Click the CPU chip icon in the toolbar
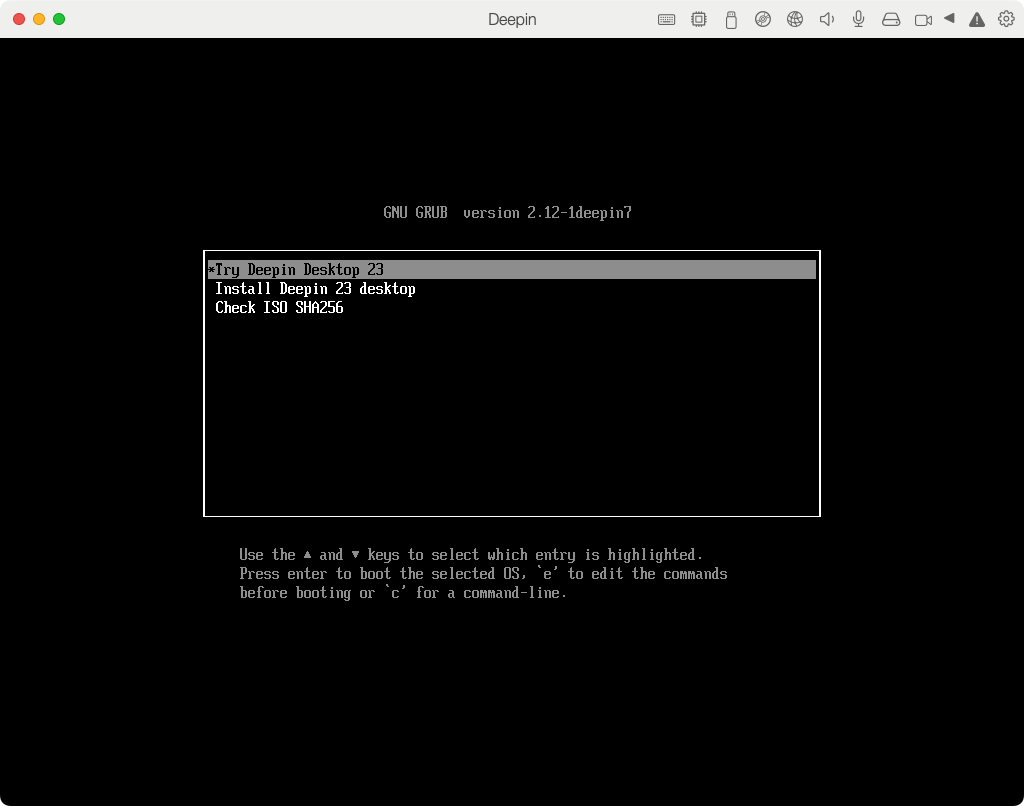 [x=699, y=20]
